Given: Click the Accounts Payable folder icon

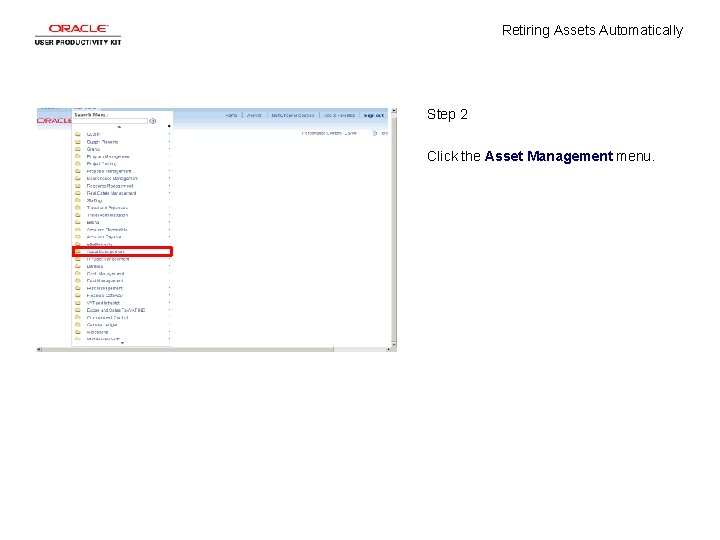Looking at the screenshot, I should pos(78,237).
